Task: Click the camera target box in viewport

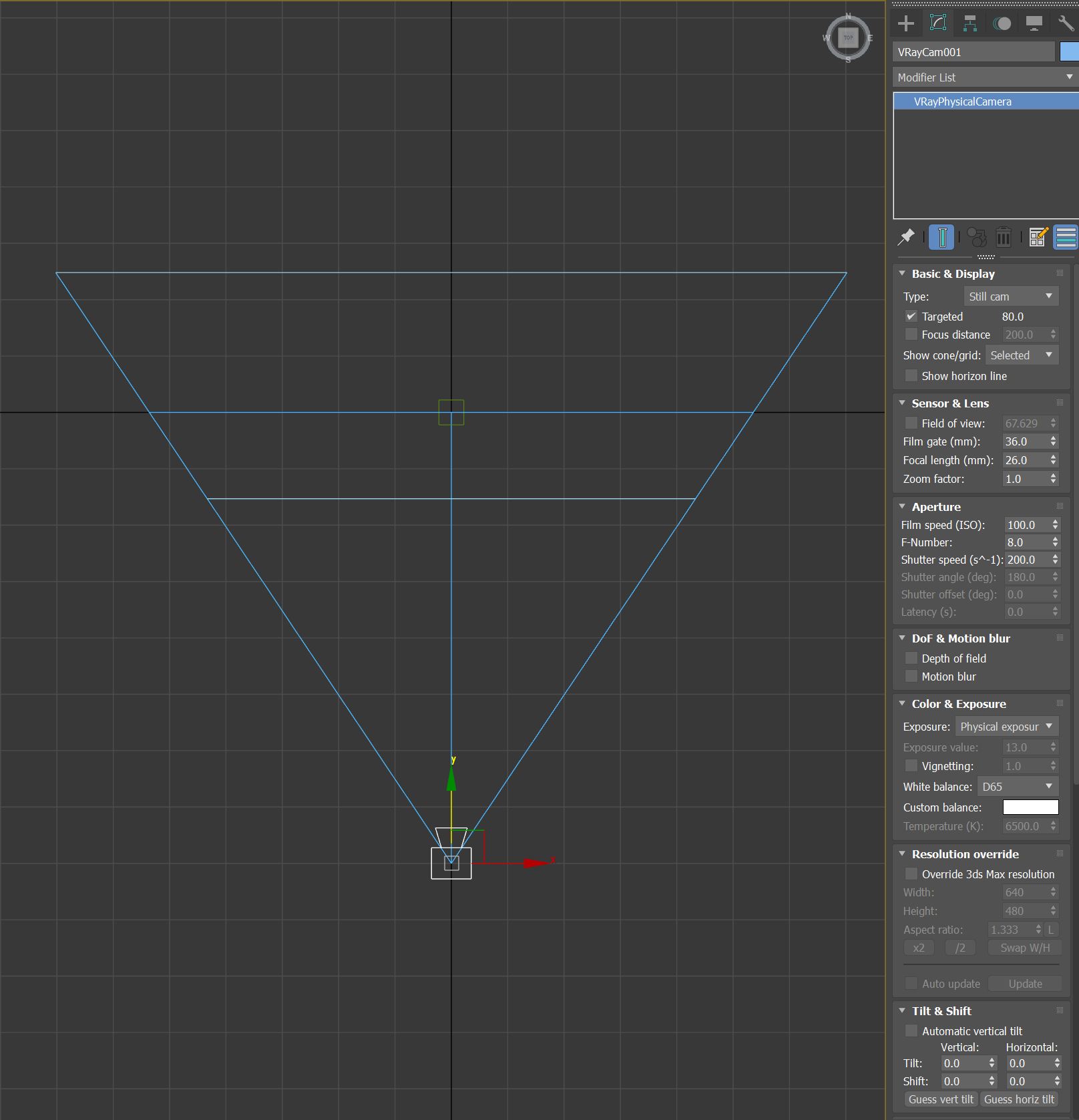Action: coord(451,412)
